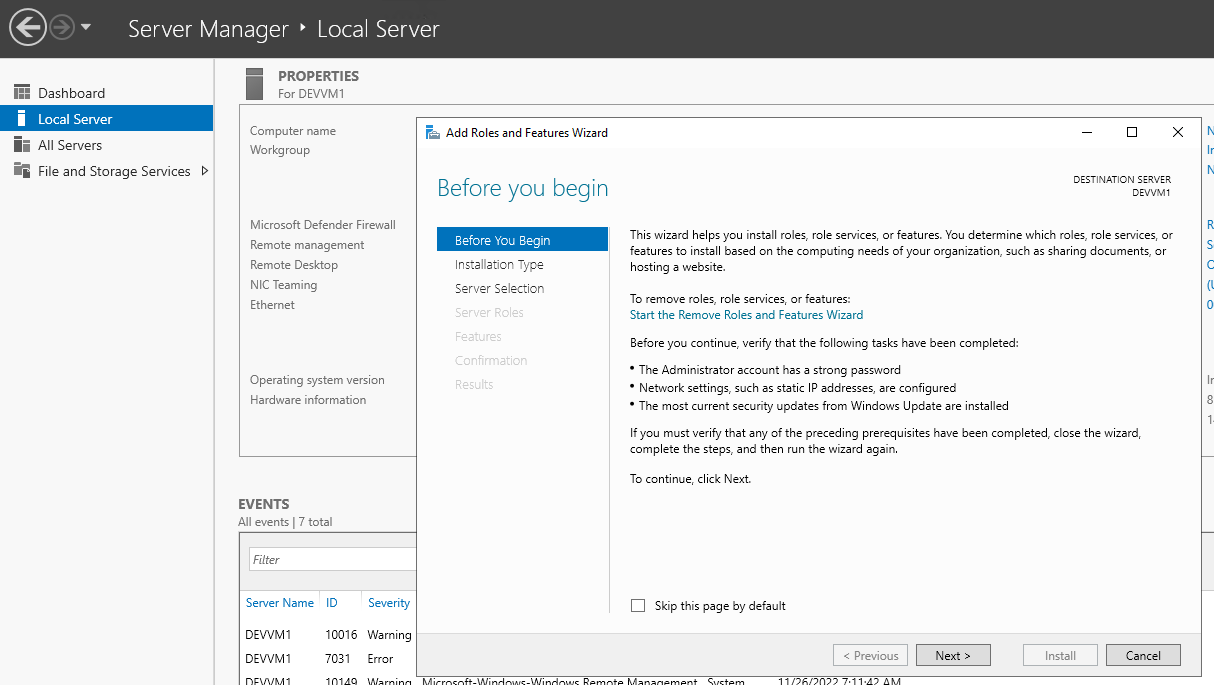
Task: Select Local Server in the navigation pane
Action: (106, 118)
